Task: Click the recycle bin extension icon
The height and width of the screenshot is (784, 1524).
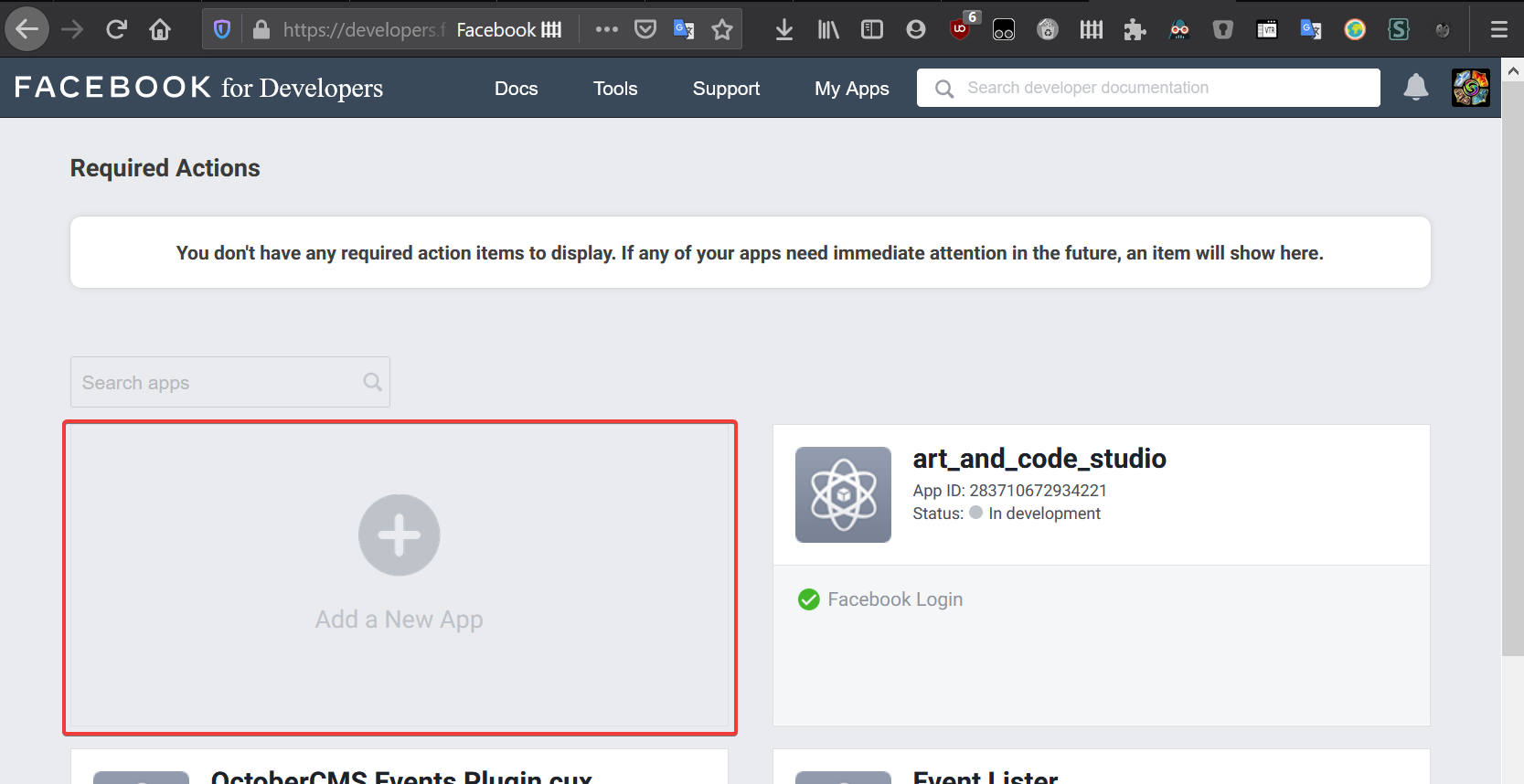Action: (1048, 29)
